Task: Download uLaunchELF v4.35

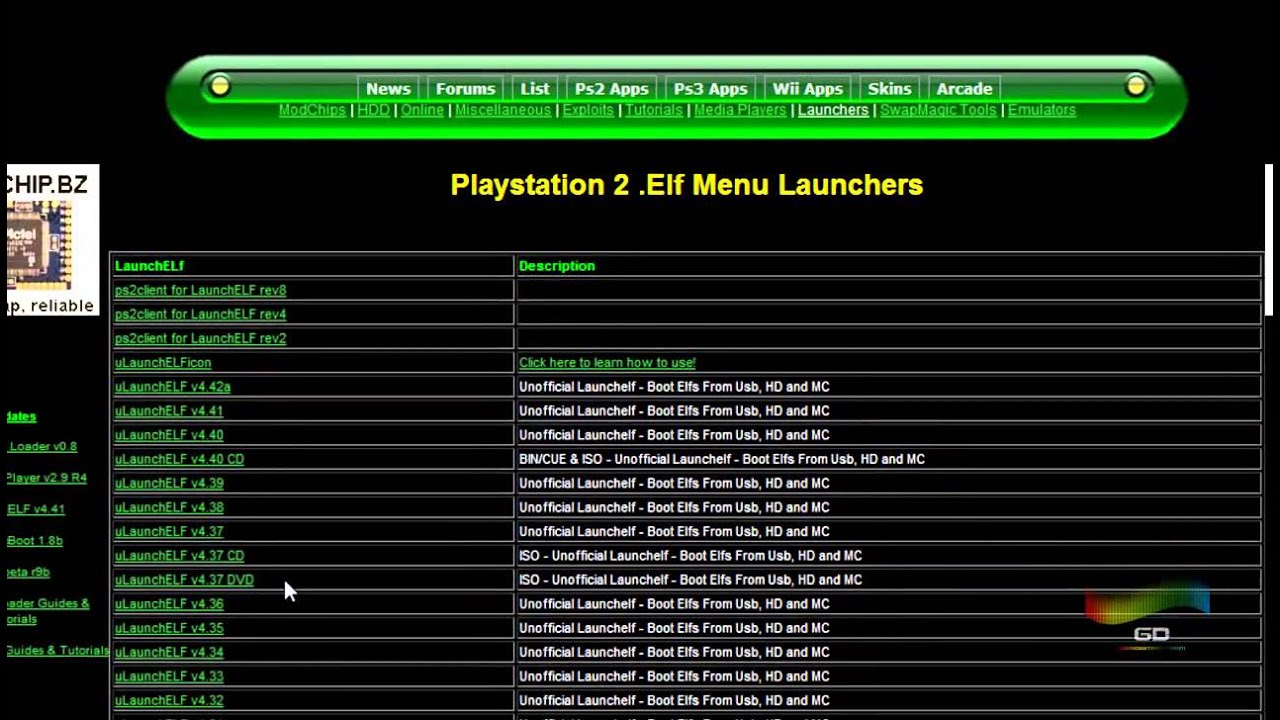Action: pos(169,628)
